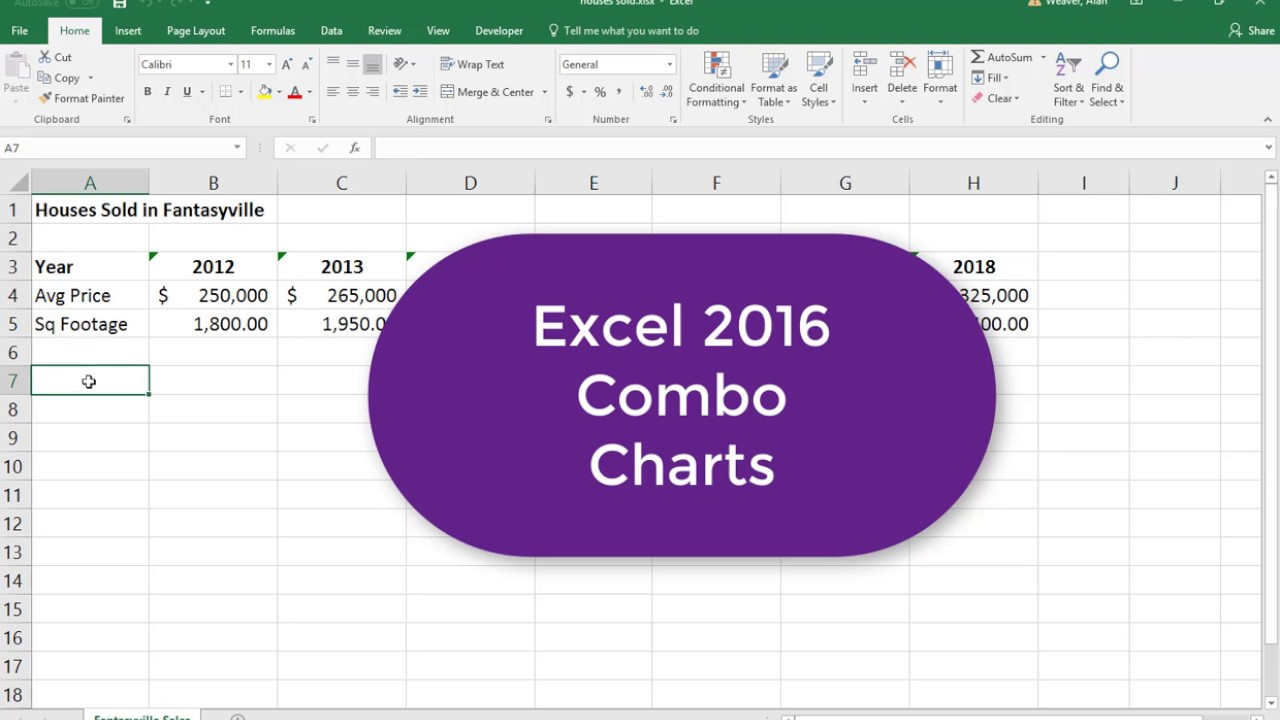Align text left
This screenshot has height=720, width=1280.
coord(333,92)
